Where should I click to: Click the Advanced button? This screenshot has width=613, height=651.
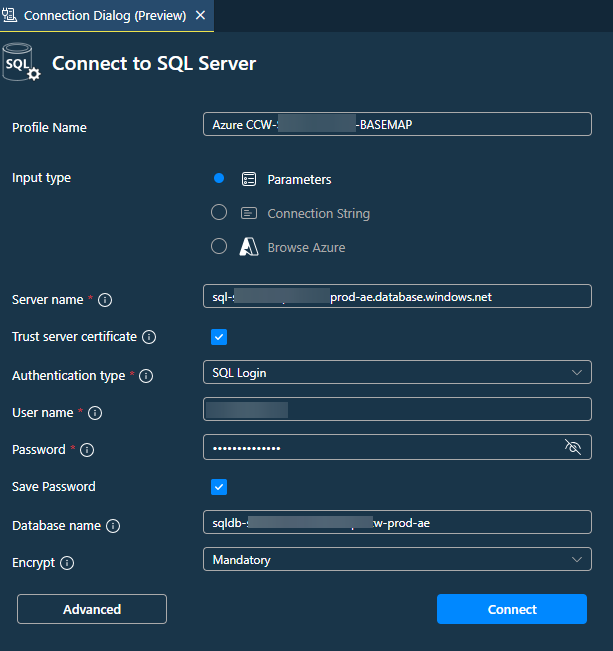pyautogui.click(x=92, y=609)
